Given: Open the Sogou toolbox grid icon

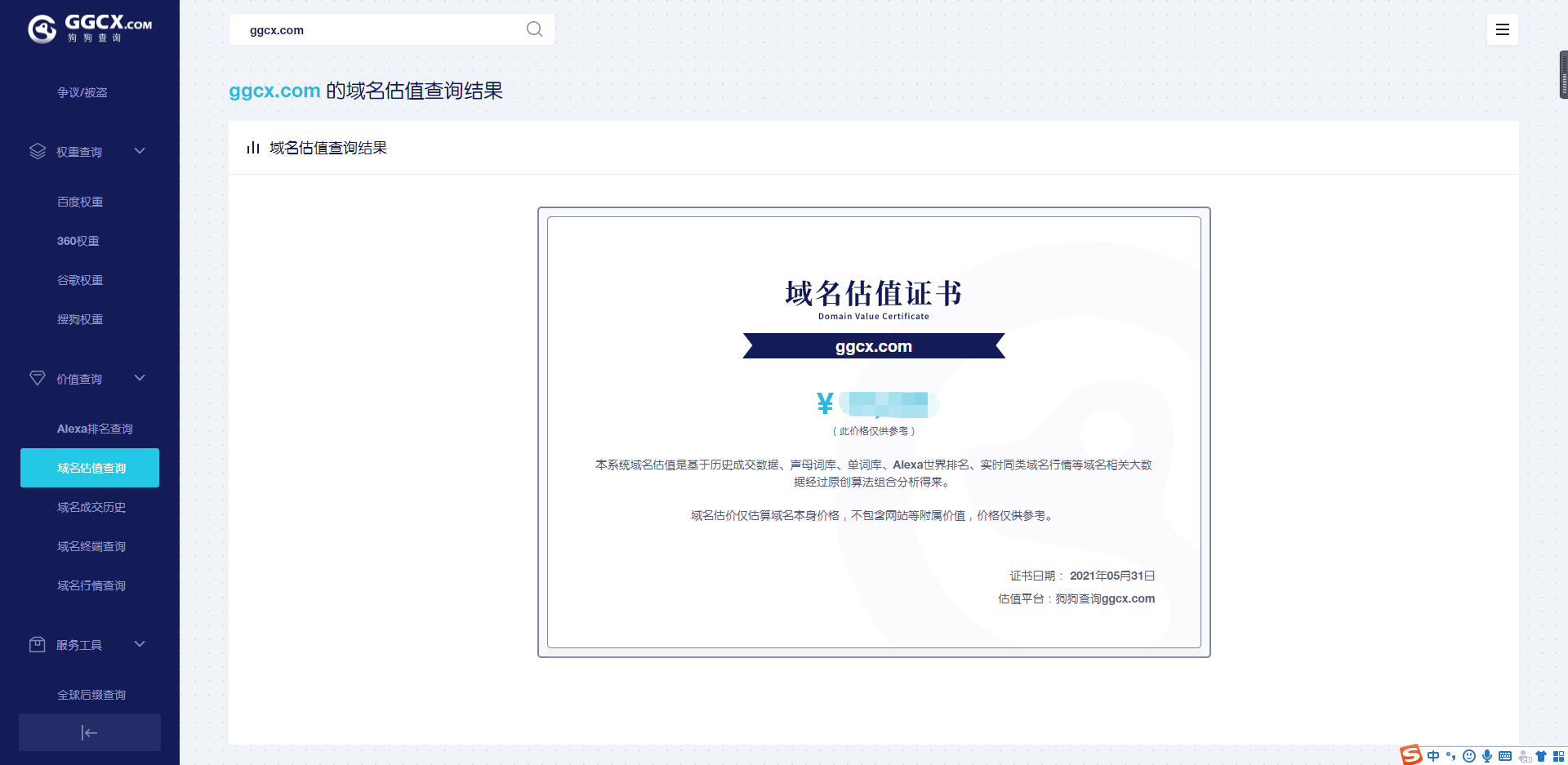Looking at the screenshot, I should tap(1558, 756).
